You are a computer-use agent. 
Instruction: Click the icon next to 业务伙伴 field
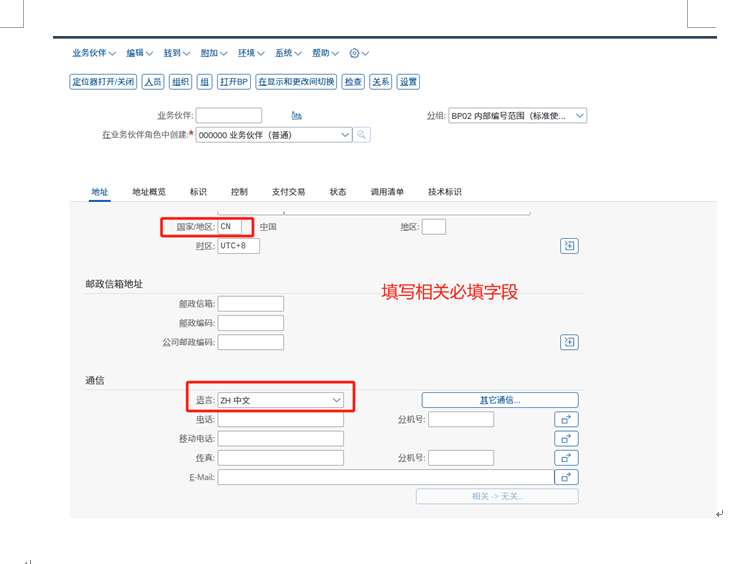tap(296, 116)
